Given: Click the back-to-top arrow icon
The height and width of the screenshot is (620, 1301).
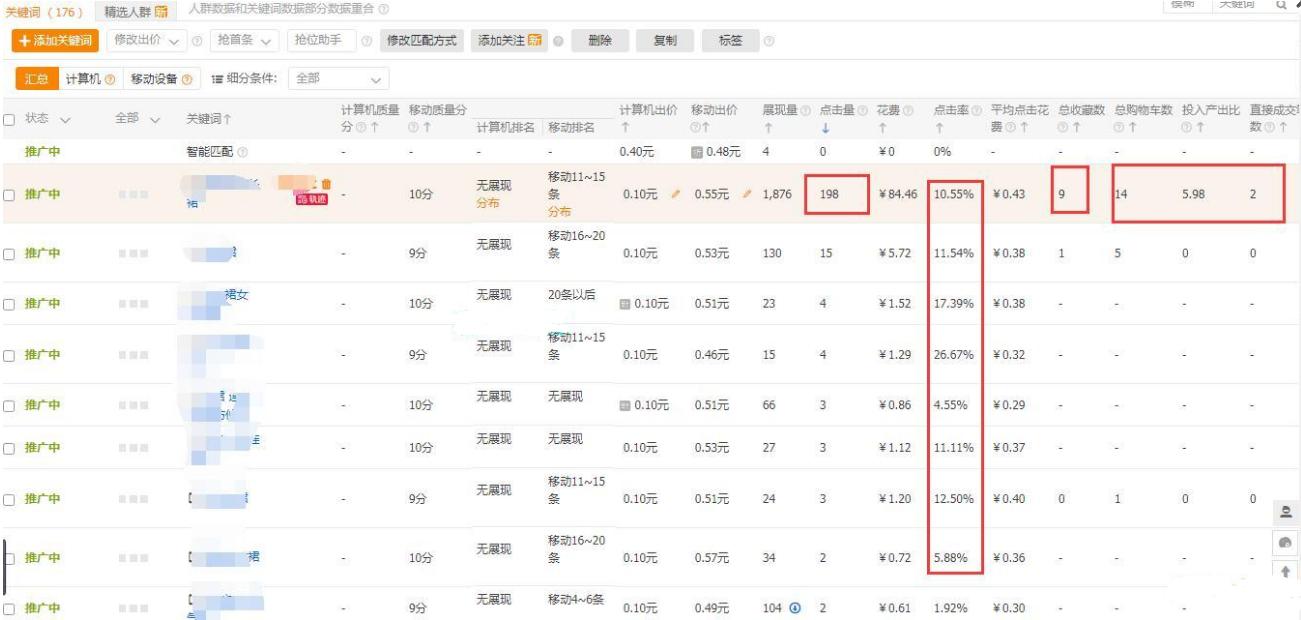Looking at the screenshot, I should pyautogui.click(x=1286, y=572).
